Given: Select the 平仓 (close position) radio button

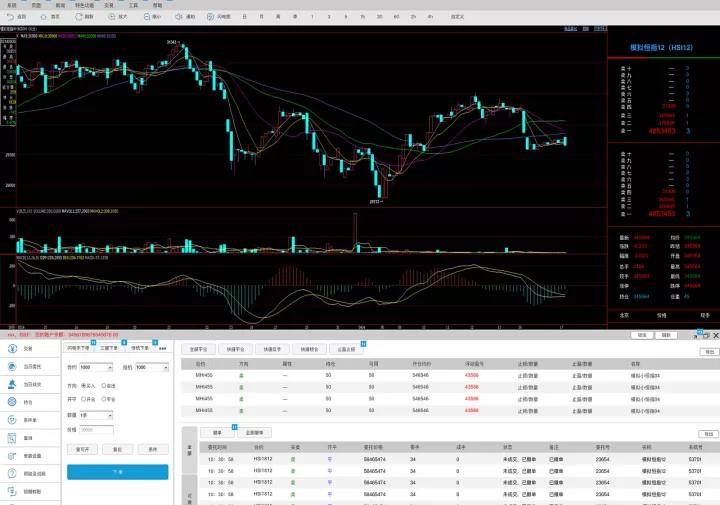Looking at the screenshot, I should pos(104,399).
